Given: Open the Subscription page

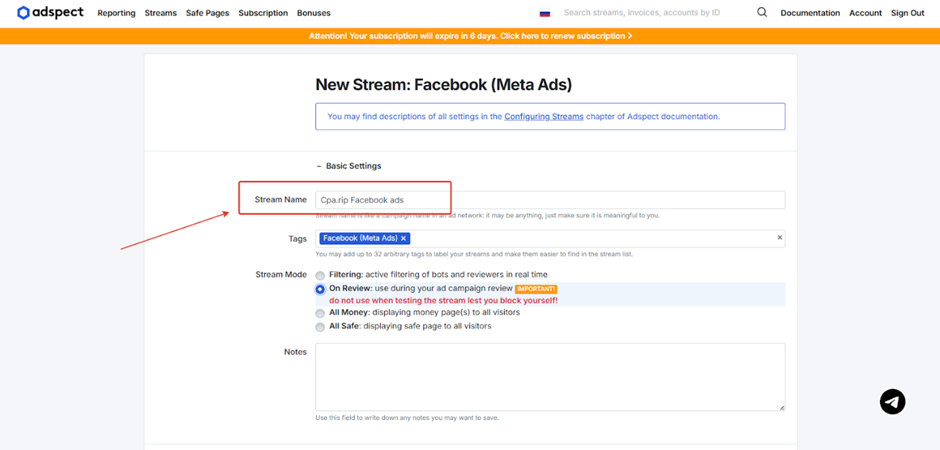Looking at the screenshot, I should click(263, 13).
